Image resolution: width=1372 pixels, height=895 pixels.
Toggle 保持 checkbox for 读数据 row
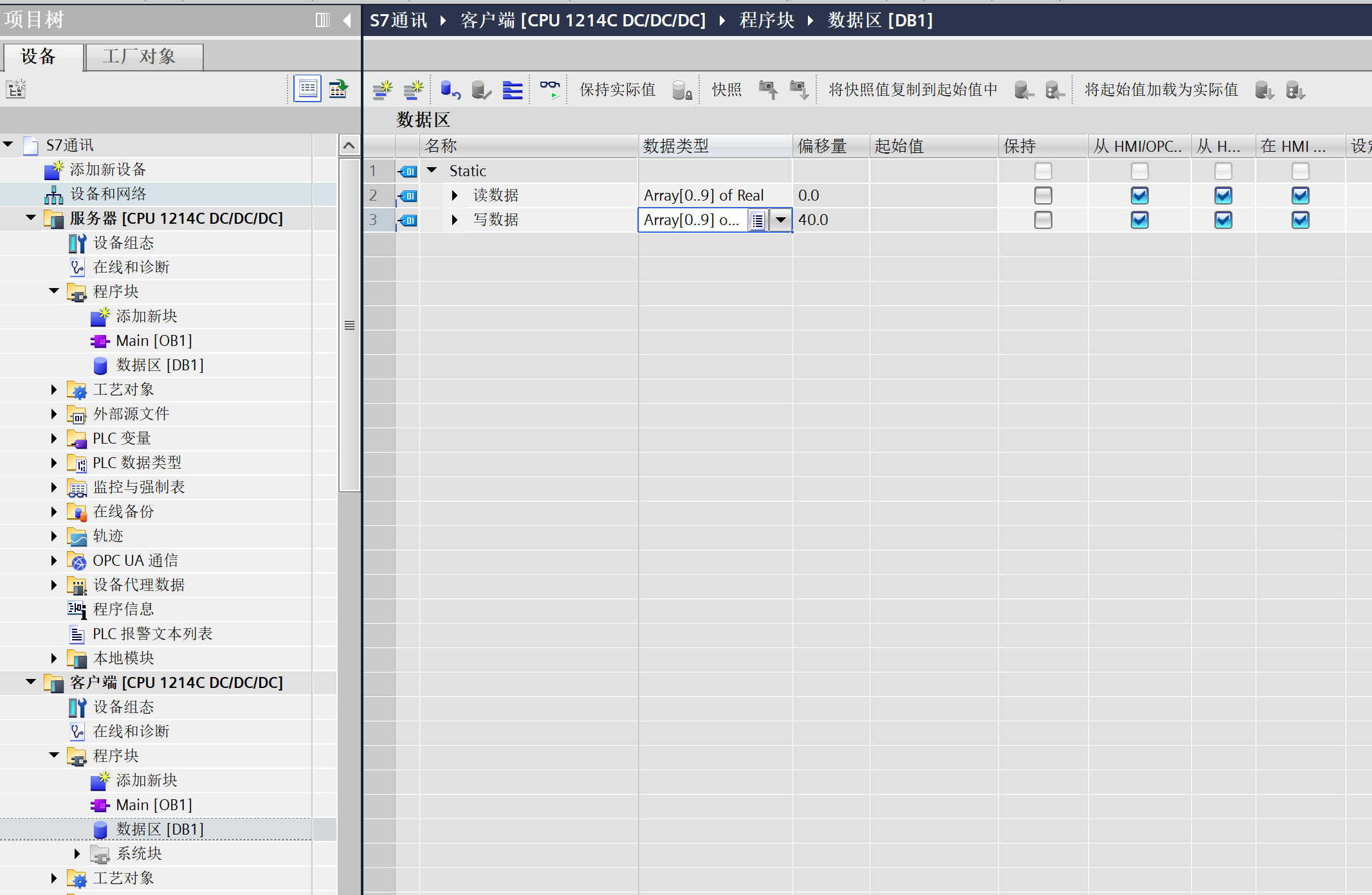(1043, 195)
